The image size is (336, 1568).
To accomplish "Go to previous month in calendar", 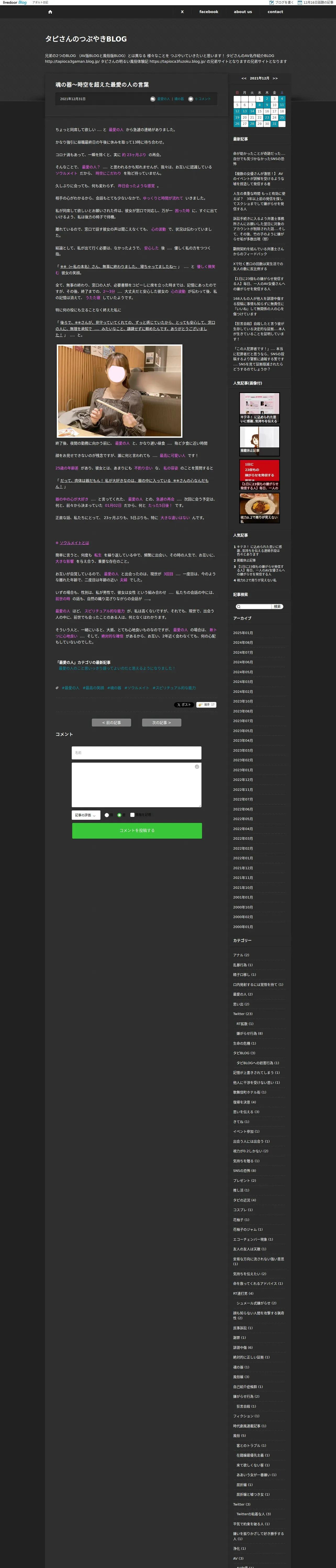I will [x=244, y=78].
